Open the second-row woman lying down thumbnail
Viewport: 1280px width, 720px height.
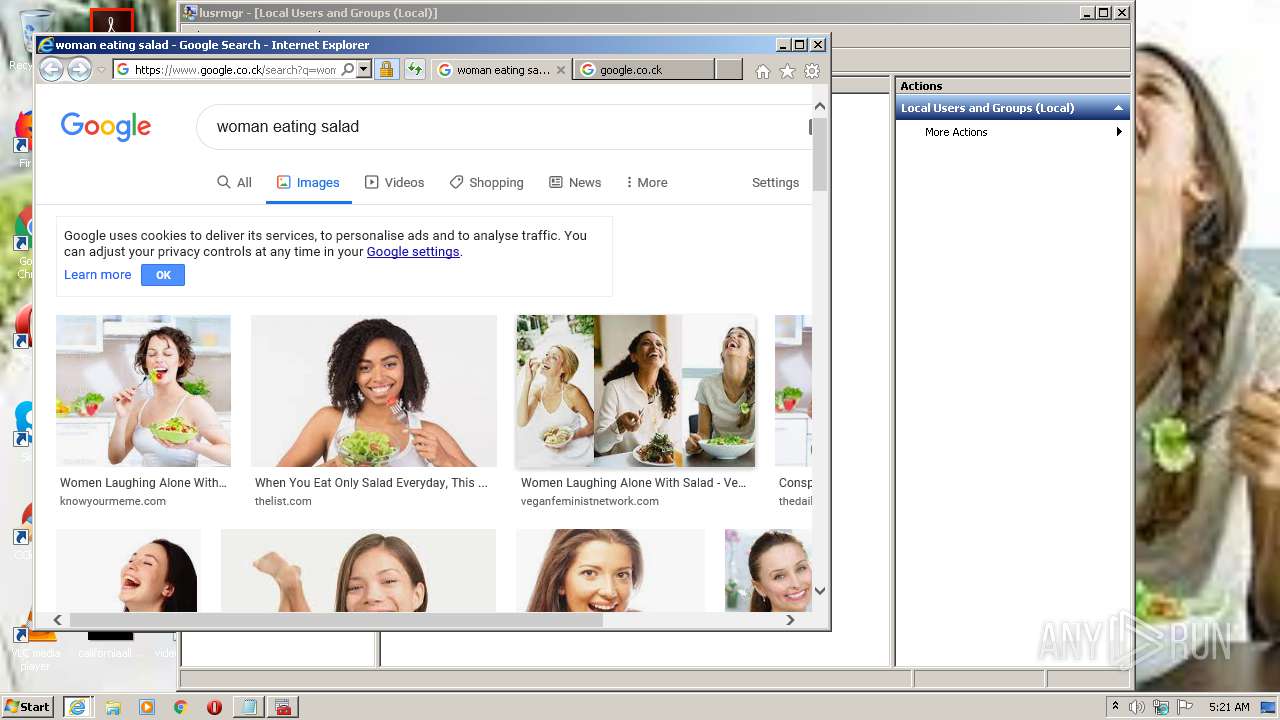coord(358,570)
